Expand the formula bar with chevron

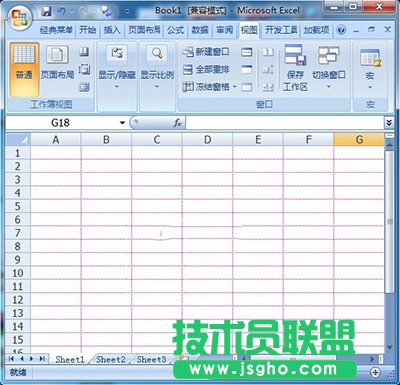389,123
